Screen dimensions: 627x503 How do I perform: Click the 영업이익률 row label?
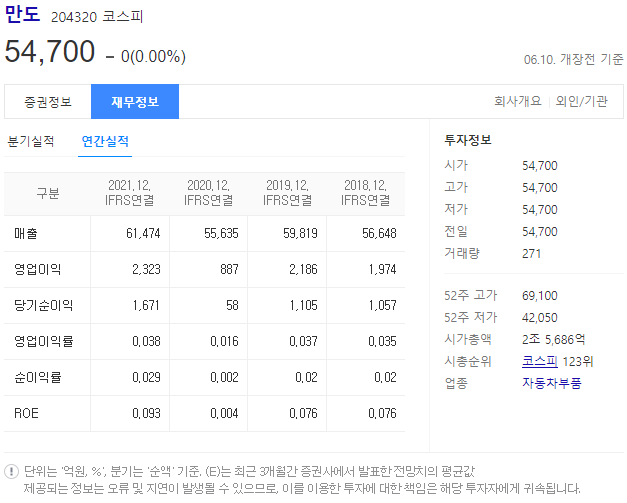44,341
